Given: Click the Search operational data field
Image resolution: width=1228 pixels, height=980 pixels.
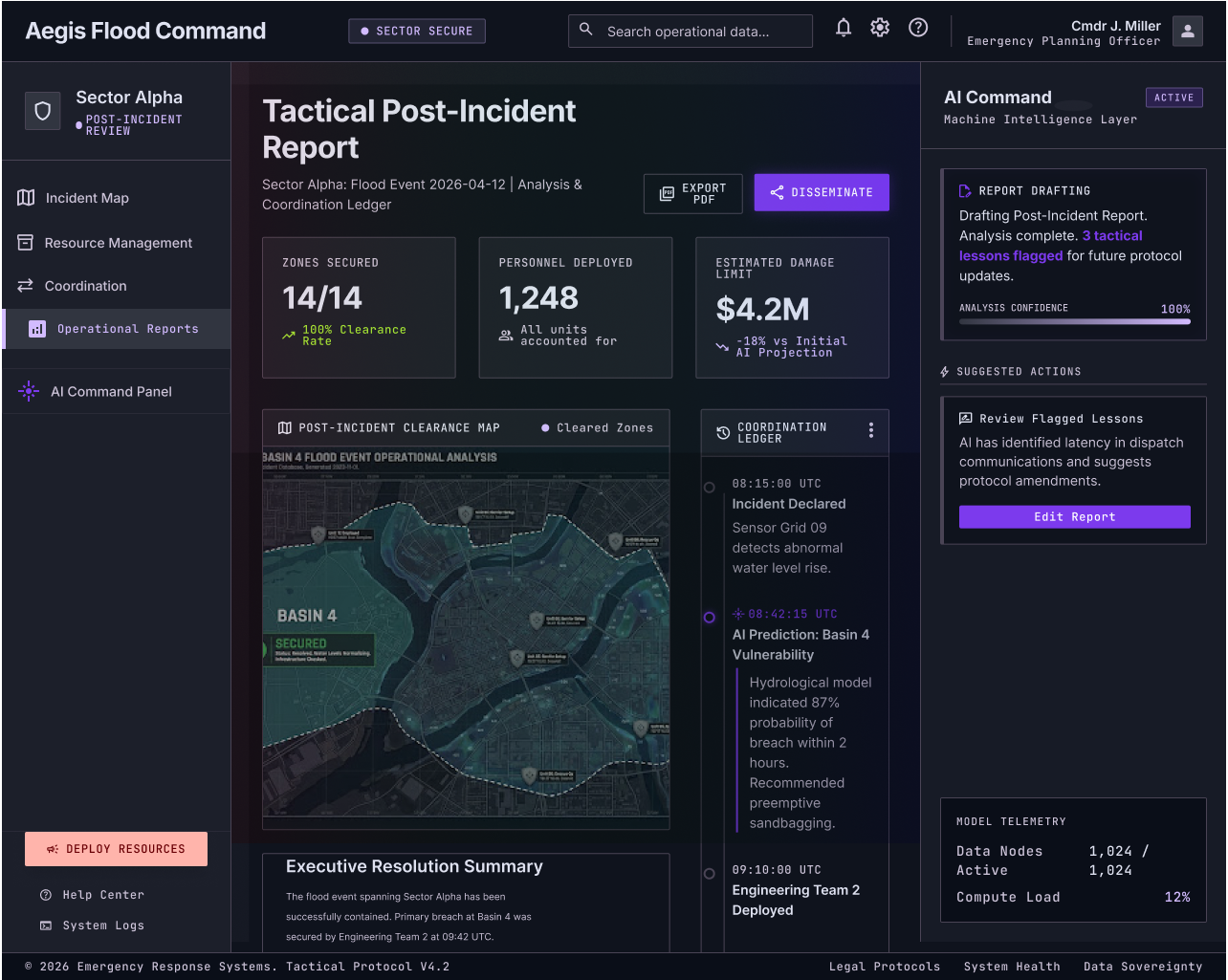Looking at the screenshot, I should pyautogui.click(x=691, y=31).
